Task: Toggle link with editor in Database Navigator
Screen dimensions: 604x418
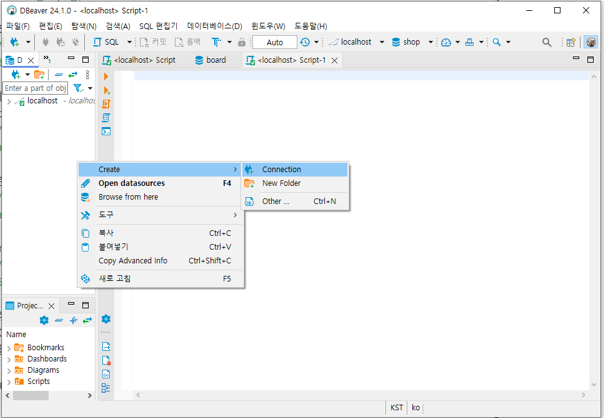Action: pos(73,74)
